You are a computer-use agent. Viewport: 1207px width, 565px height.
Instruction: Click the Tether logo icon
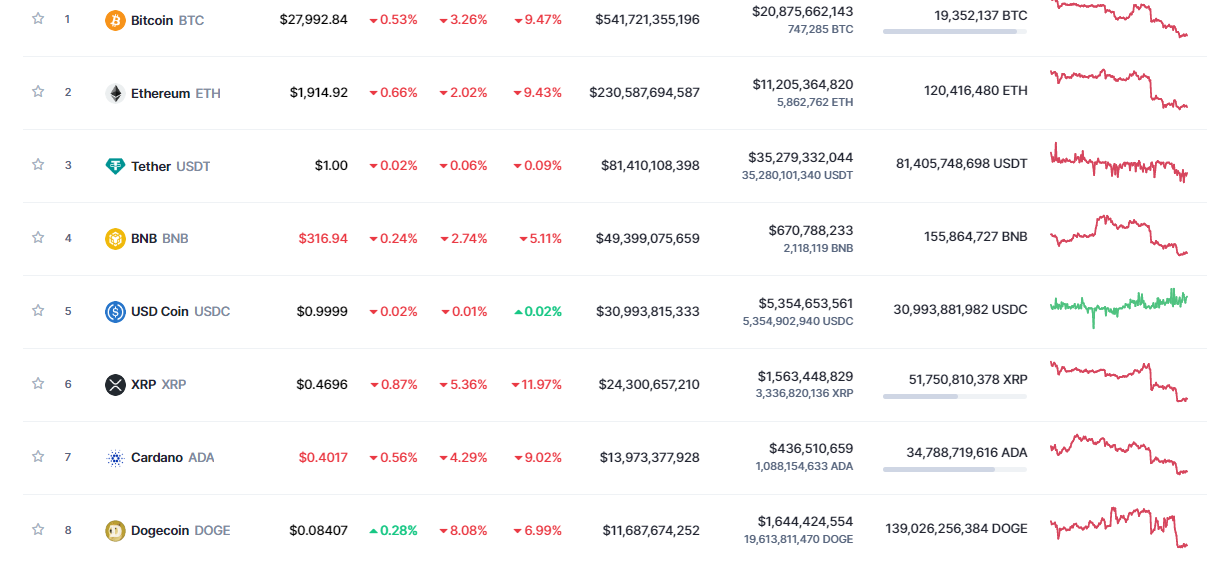115,166
